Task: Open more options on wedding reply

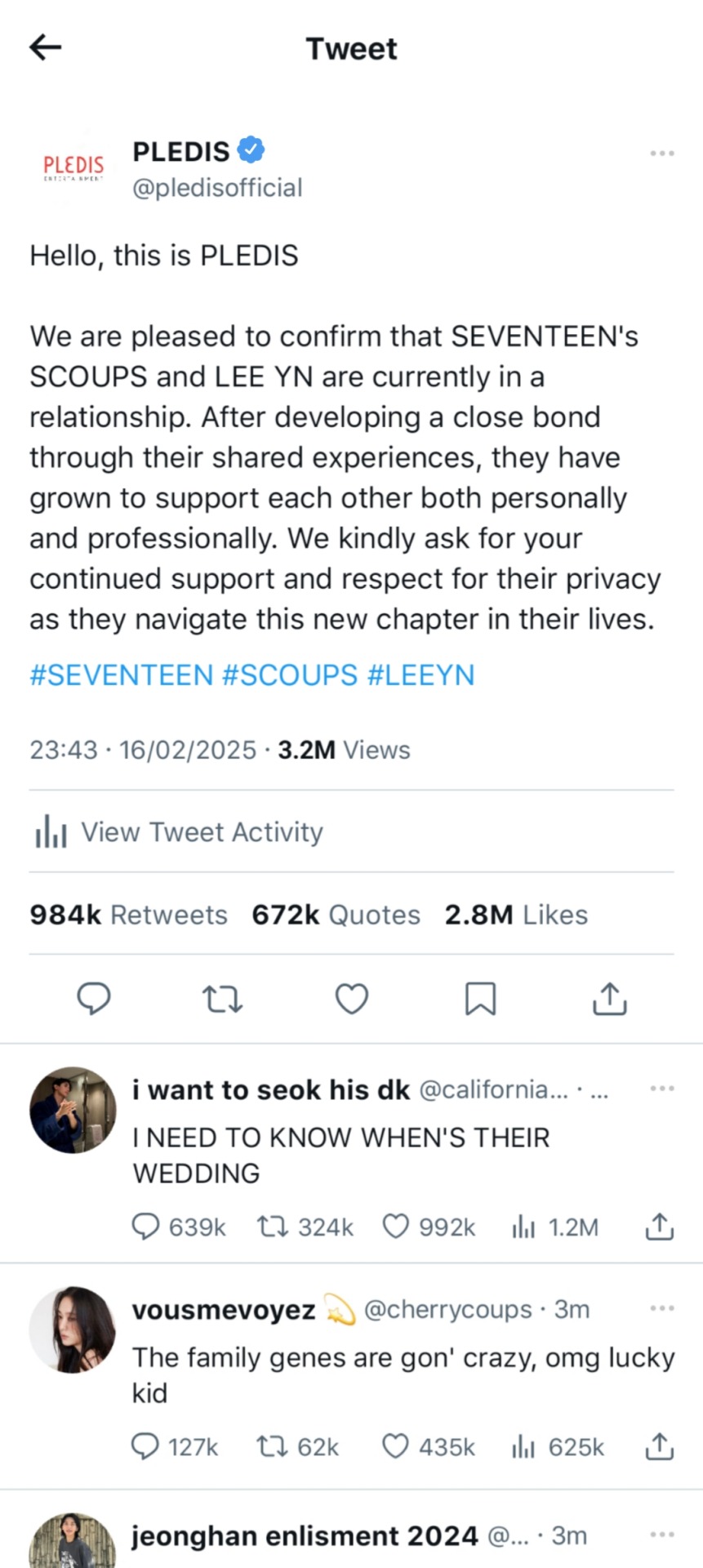Action: point(661,1089)
